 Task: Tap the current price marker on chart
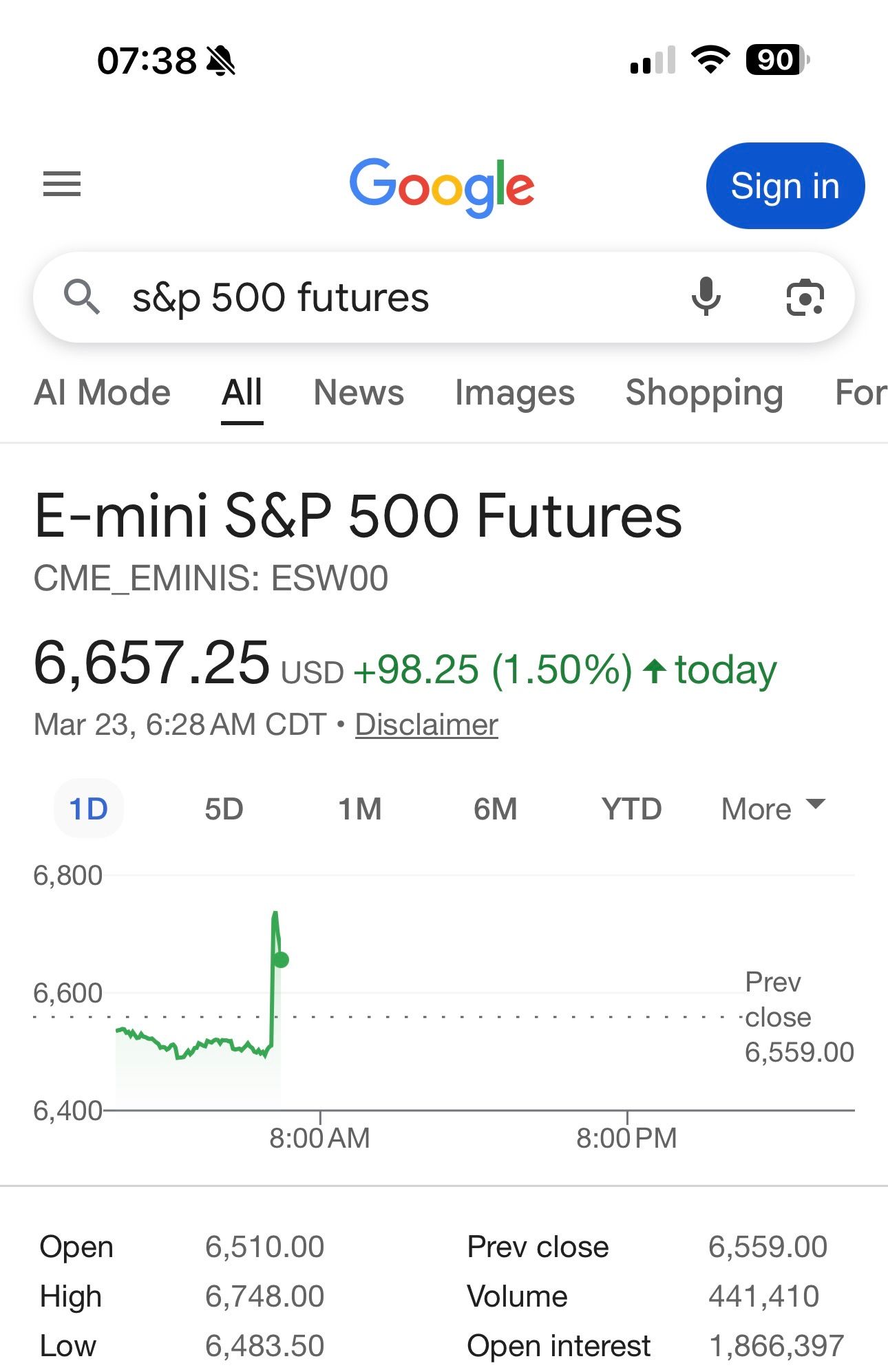281,960
